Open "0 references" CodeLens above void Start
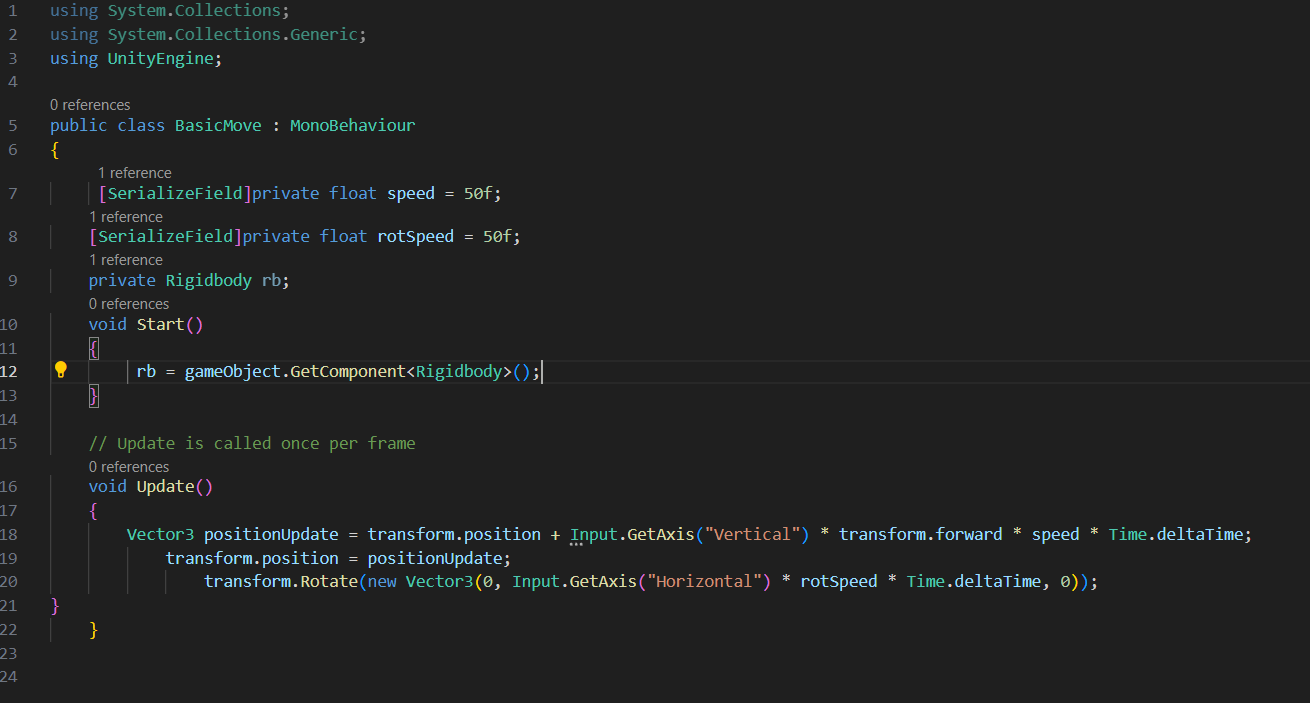The width and height of the screenshot is (1310, 703). [128, 304]
